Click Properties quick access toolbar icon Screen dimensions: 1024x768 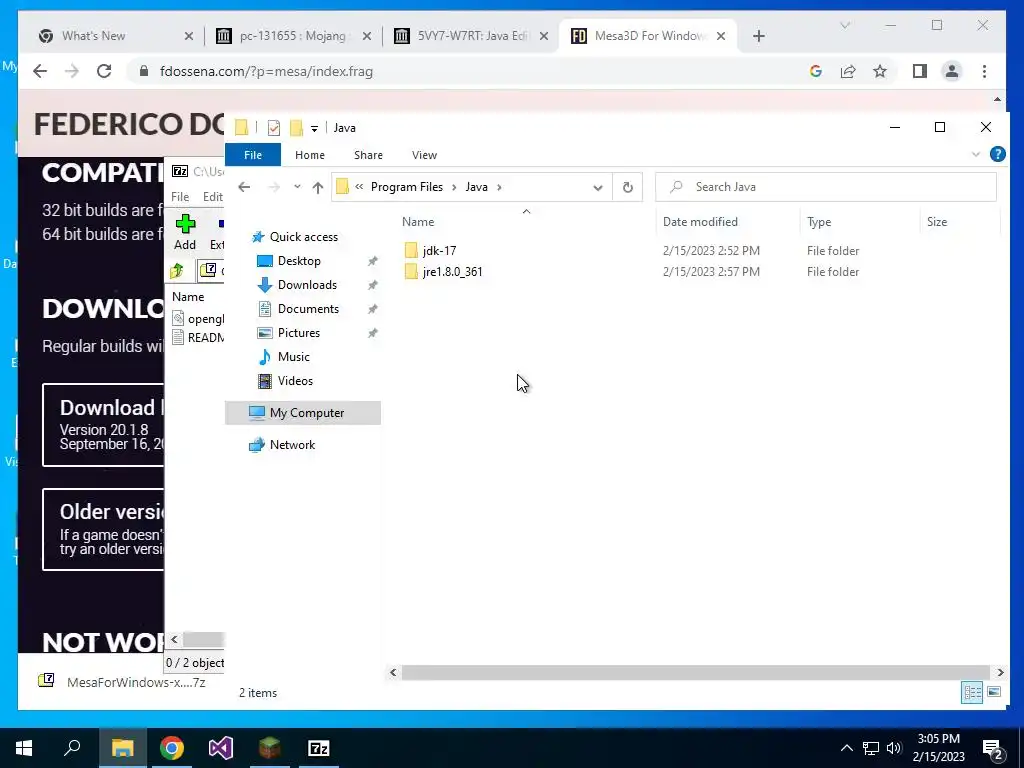pos(274,128)
